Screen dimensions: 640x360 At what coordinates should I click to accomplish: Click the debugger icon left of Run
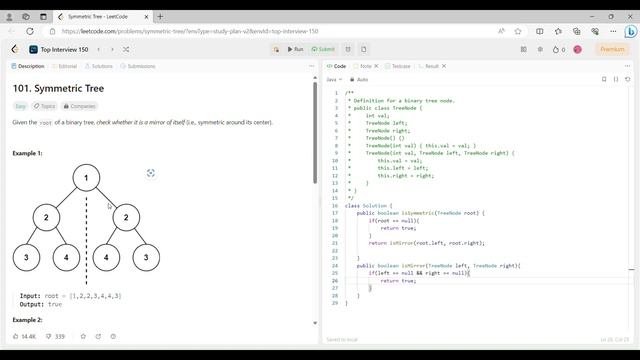click(x=276, y=49)
